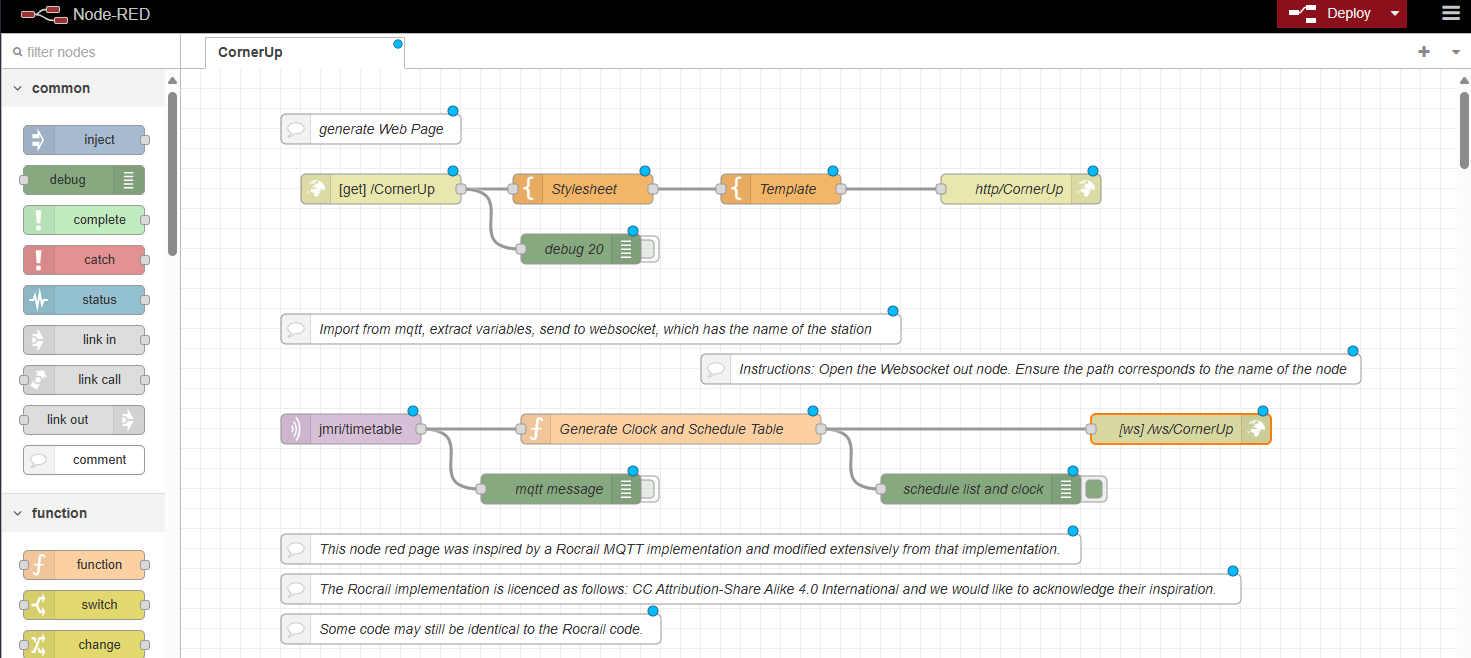
Task: Click the Node-RED logo in the header
Action: point(45,14)
